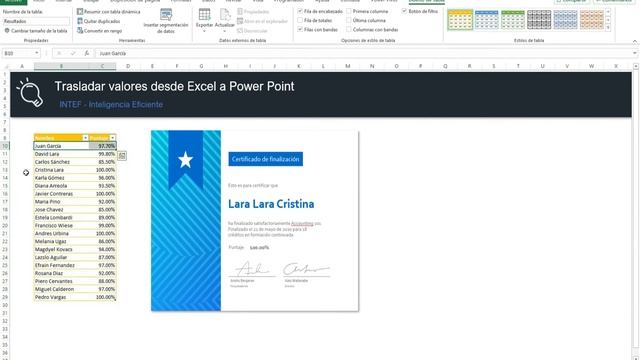Viewport: 640px width, 360px height.
Task: Open the Diseño de tabla ribbon tab
Action: click(427, 1)
